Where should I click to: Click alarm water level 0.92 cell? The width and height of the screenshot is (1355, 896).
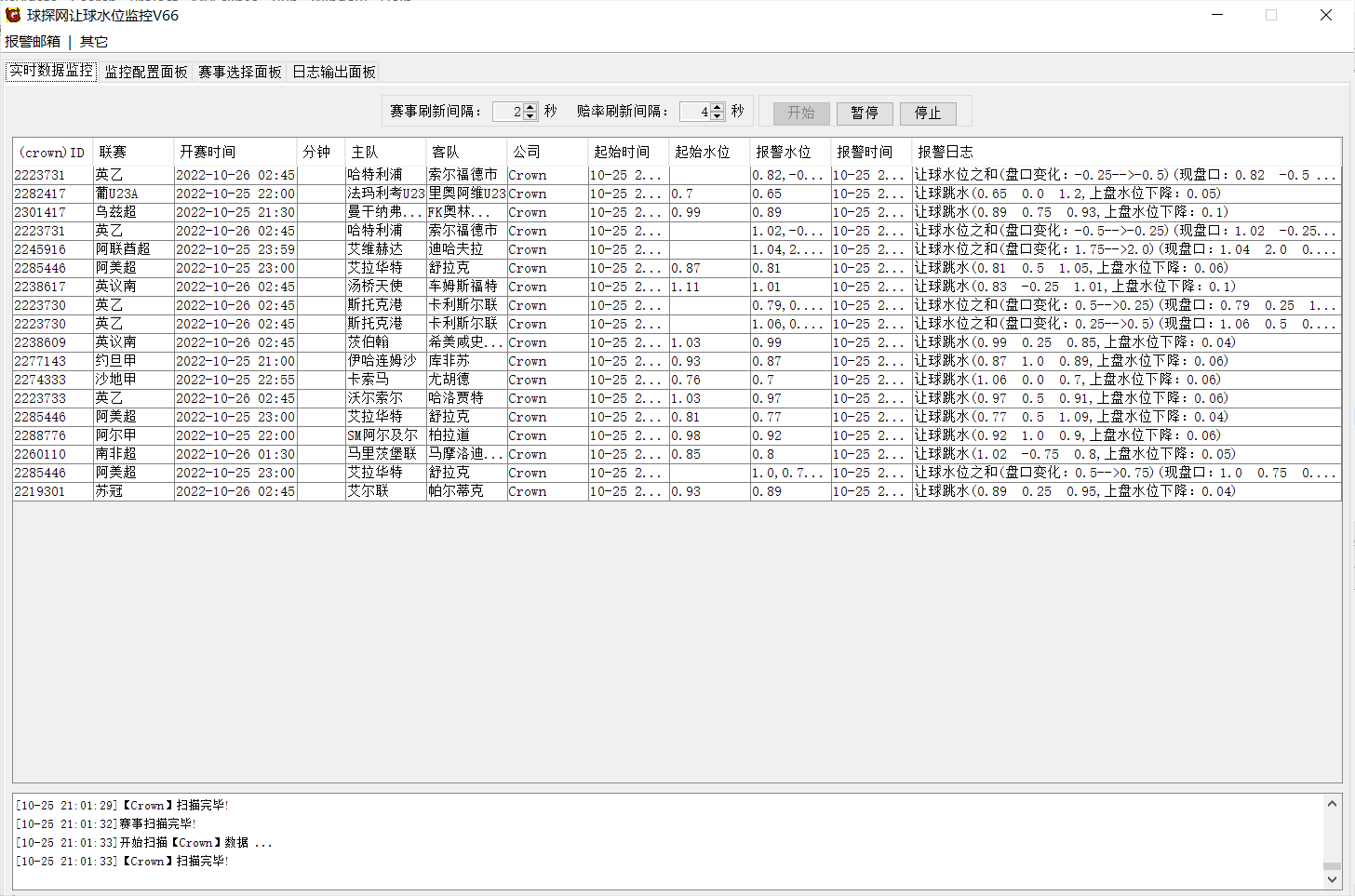[x=790, y=435]
